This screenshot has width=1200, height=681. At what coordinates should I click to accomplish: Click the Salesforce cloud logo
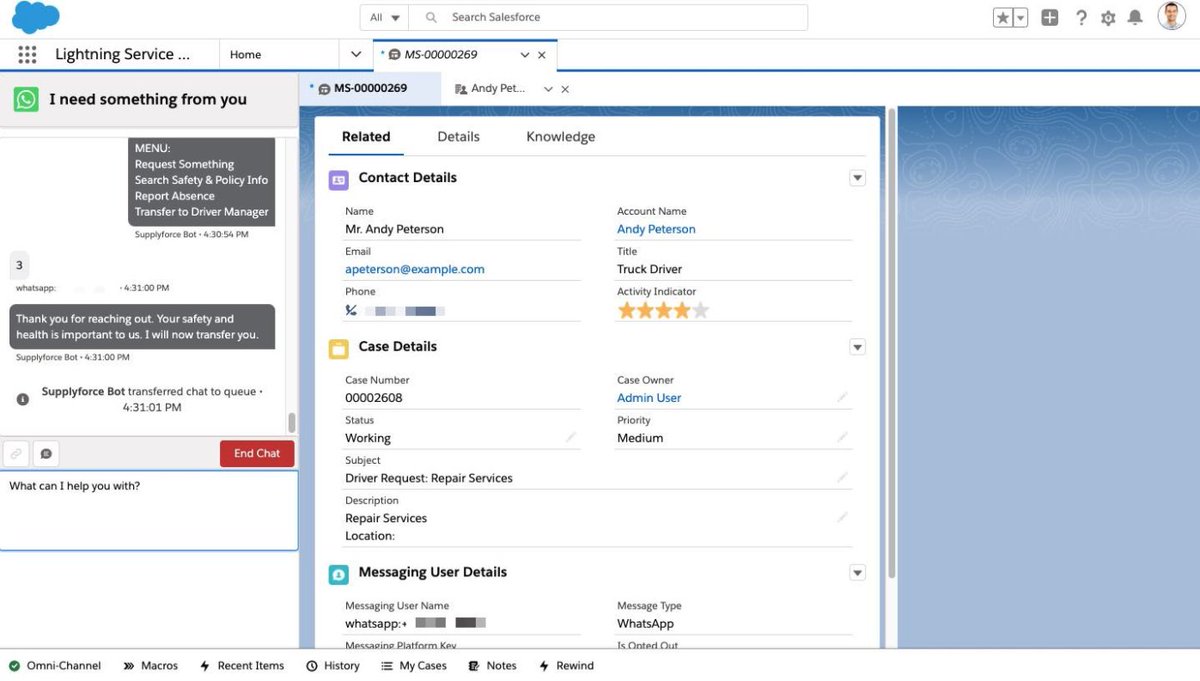click(35, 17)
